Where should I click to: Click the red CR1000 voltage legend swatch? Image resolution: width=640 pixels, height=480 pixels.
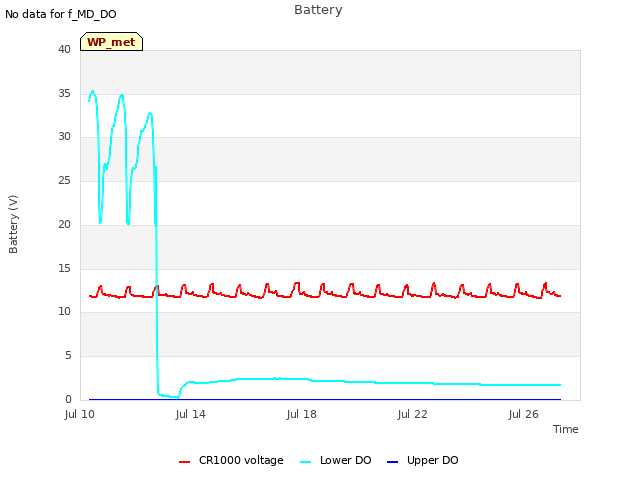(184, 462)
